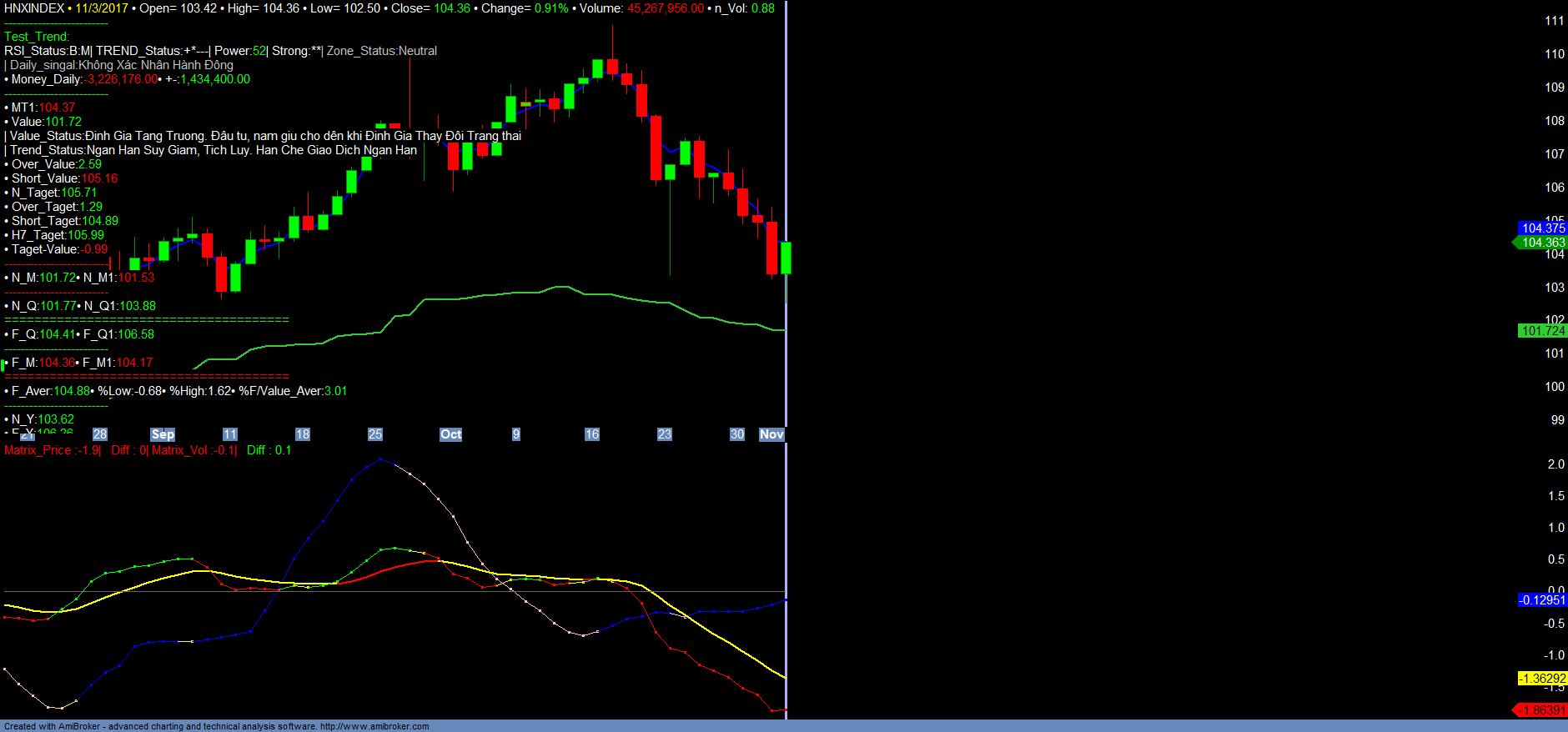The width and height of the screenshot is (1568, 732).
Task: Select the red -1.86391 indicator tag
Action: point(1541,710)
